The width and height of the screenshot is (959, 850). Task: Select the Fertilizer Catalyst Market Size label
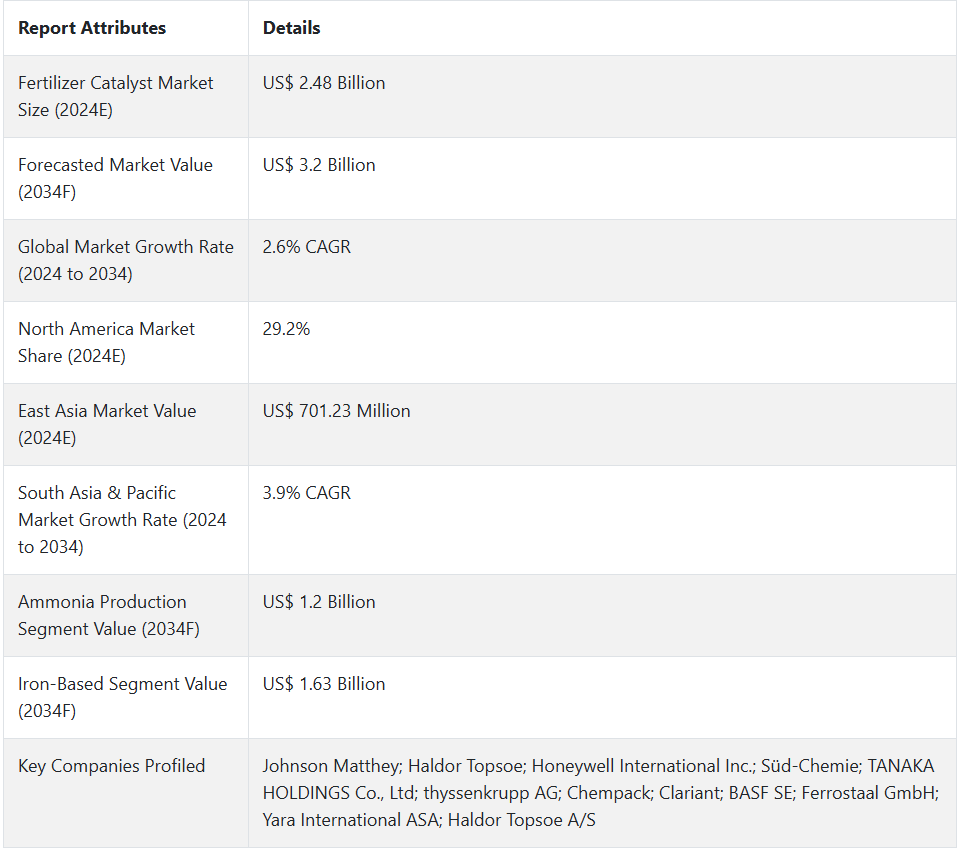click(116, 96)
